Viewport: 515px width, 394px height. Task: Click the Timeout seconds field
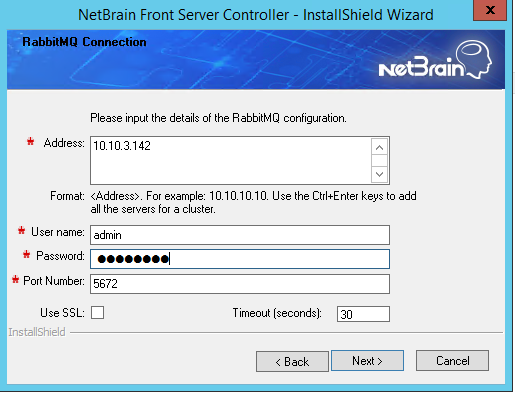pyautogui.click(x=363, y=314)
